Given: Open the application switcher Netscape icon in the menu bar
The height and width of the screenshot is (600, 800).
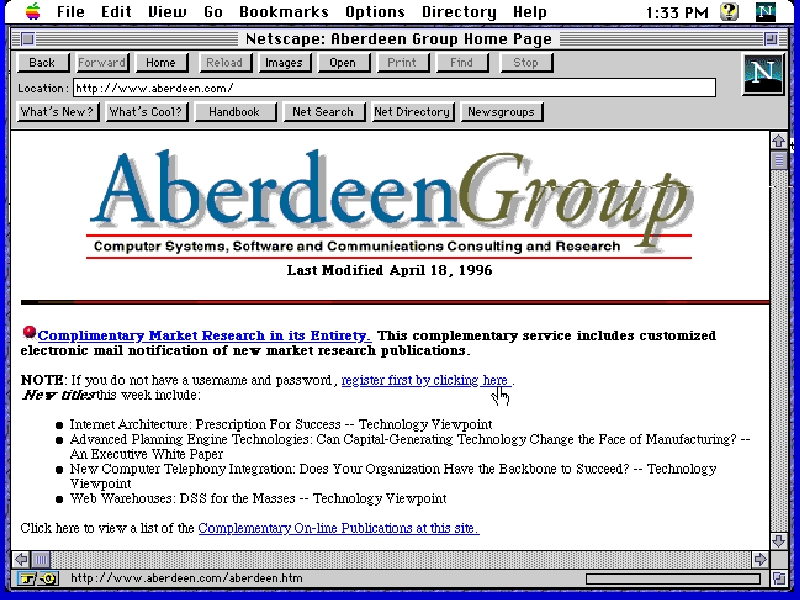Looking at the screenshot, I should point(765,11).
